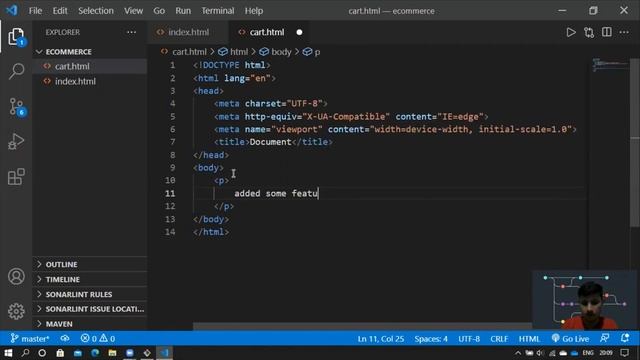This screenshot has width=640, height=360.
Task: Expand the OUTLINE section
Action: point(90,264)
